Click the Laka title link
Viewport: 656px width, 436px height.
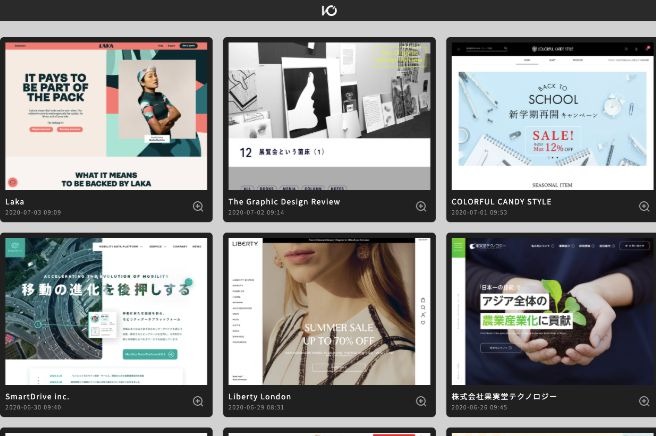(x=15, y=202)
